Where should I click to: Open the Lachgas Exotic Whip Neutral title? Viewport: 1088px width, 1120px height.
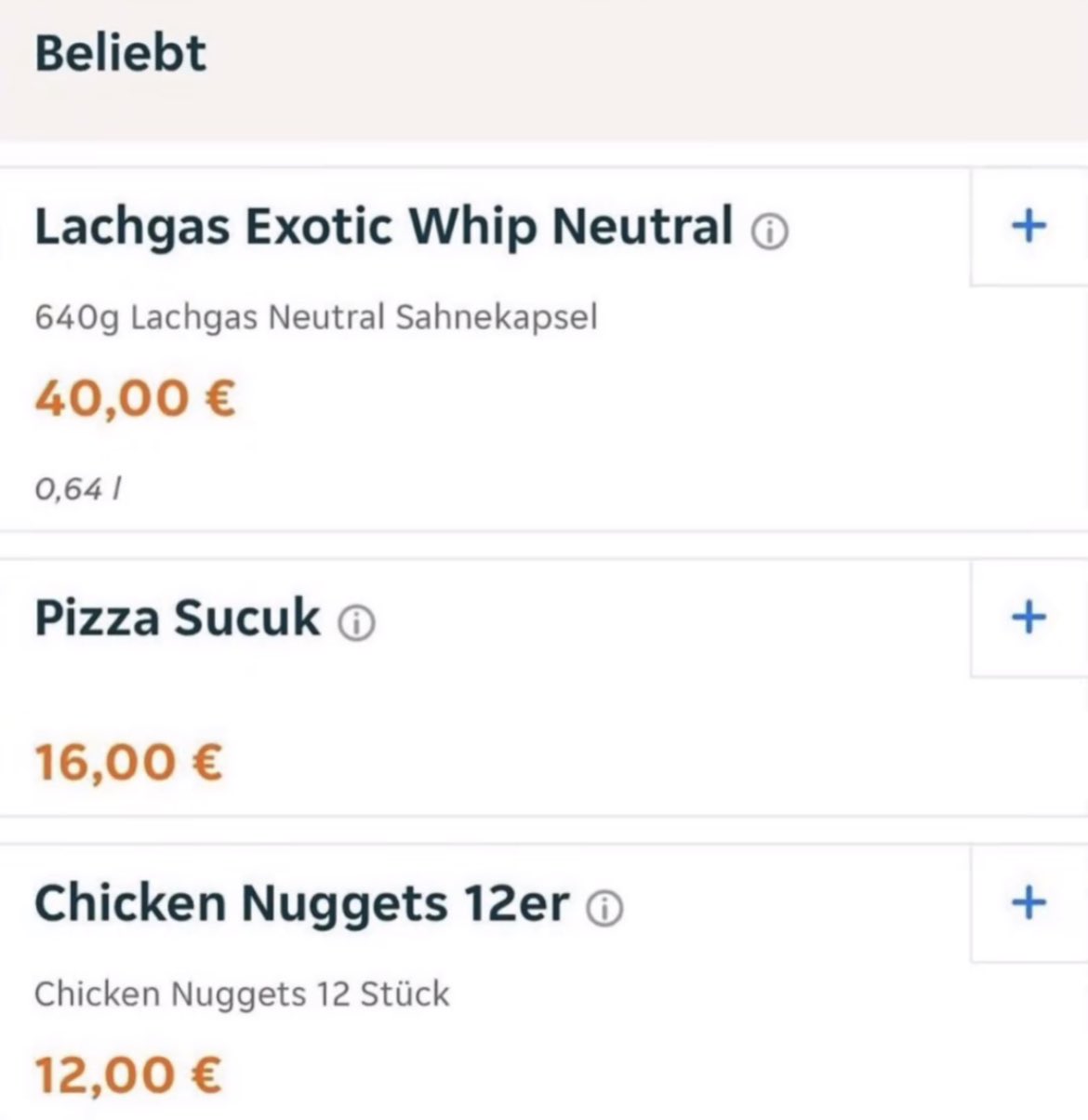[x=383, y=226]
